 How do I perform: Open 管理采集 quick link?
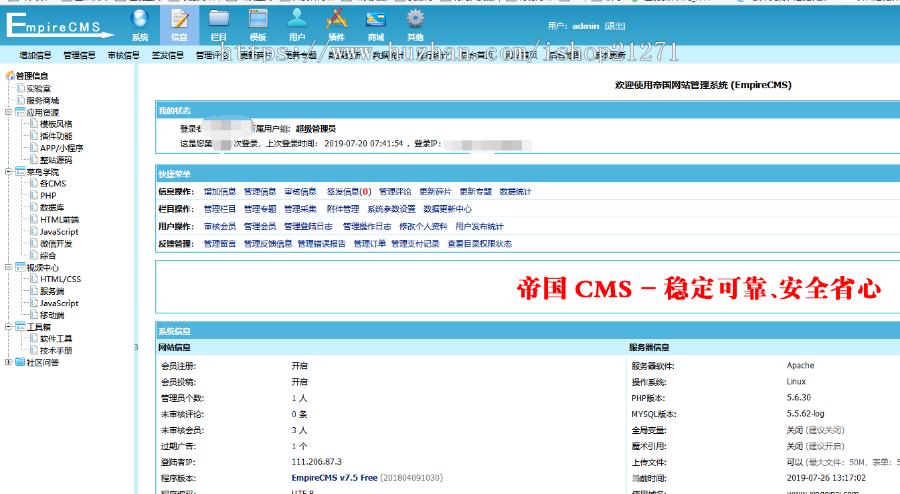300,209
